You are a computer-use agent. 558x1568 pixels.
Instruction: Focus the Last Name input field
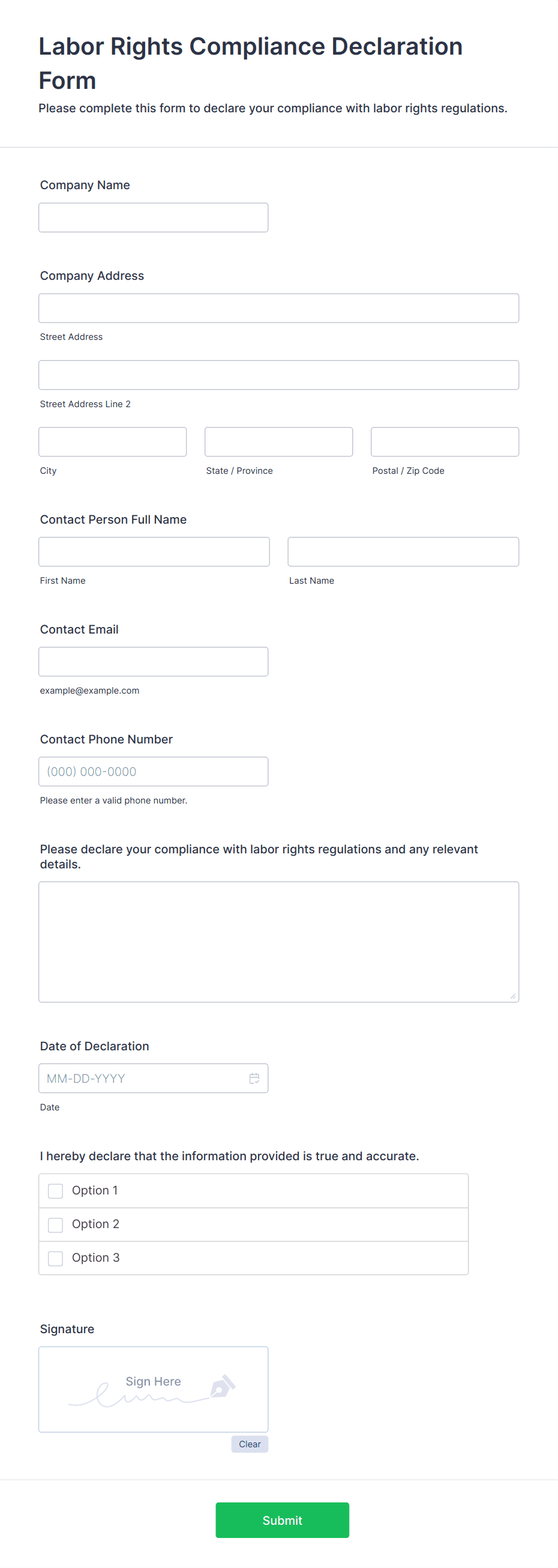click(403, 551)
